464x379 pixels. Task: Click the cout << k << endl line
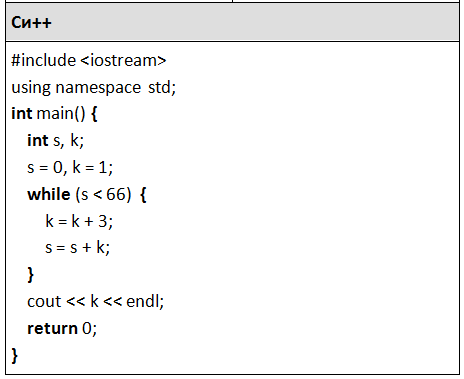pos(95,301)
